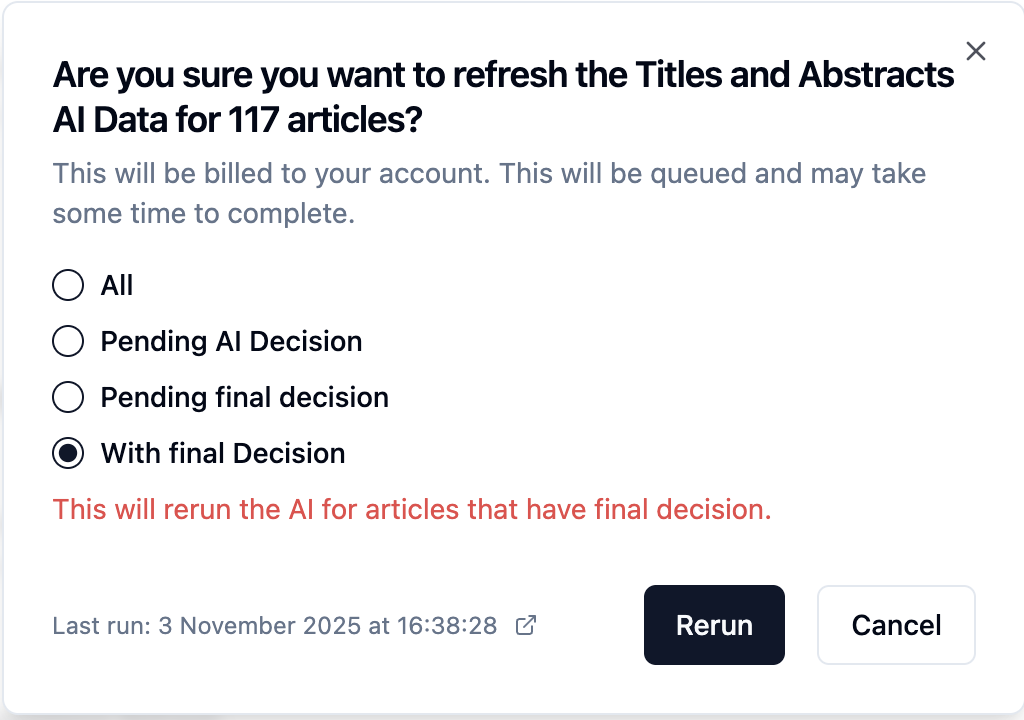Click the Cancel button
Screen dimensions: 1024x720
(896, 625)
